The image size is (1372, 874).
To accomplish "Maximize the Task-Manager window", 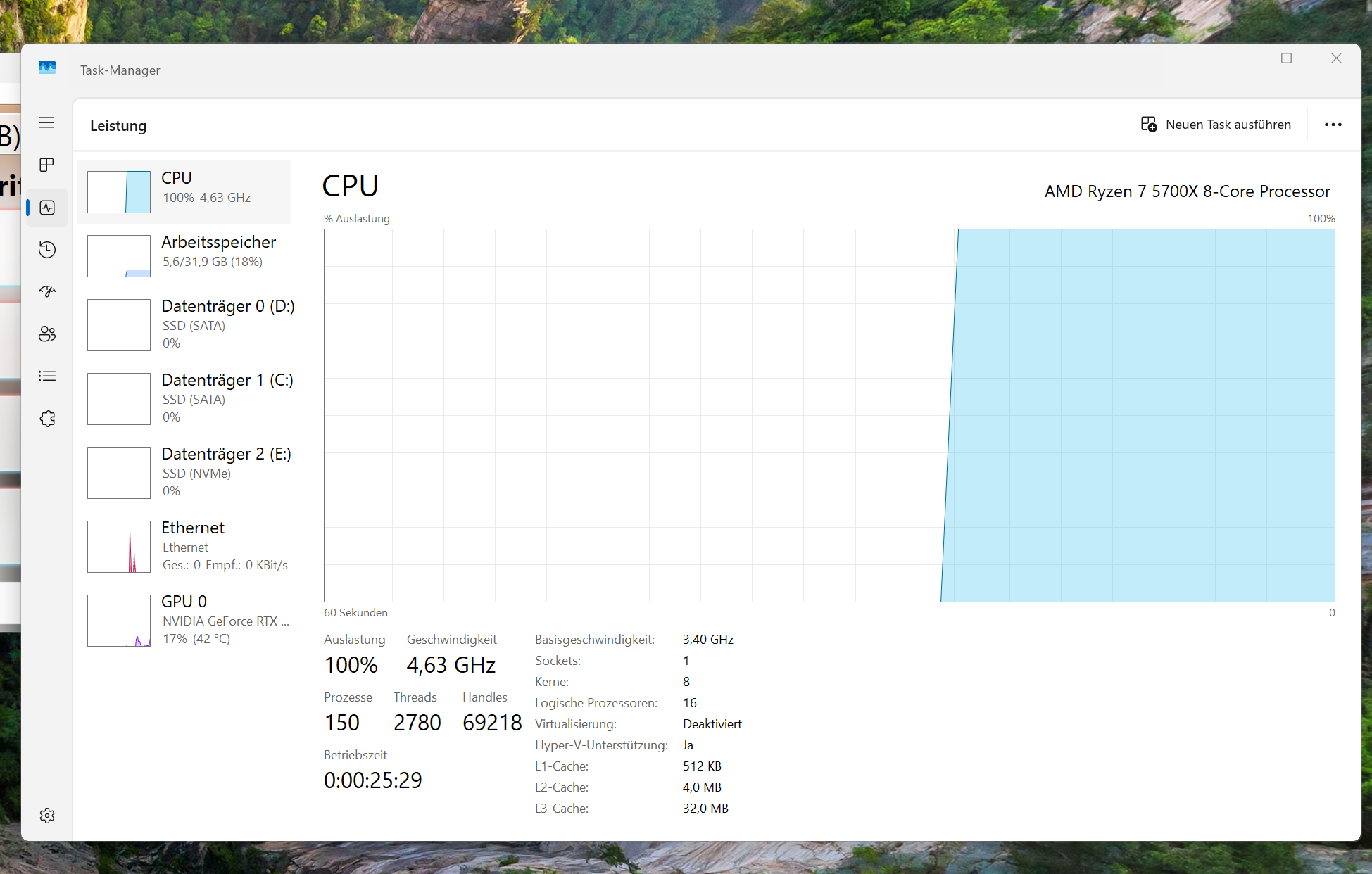I will pyautogui.click(x=1286, y=58).
